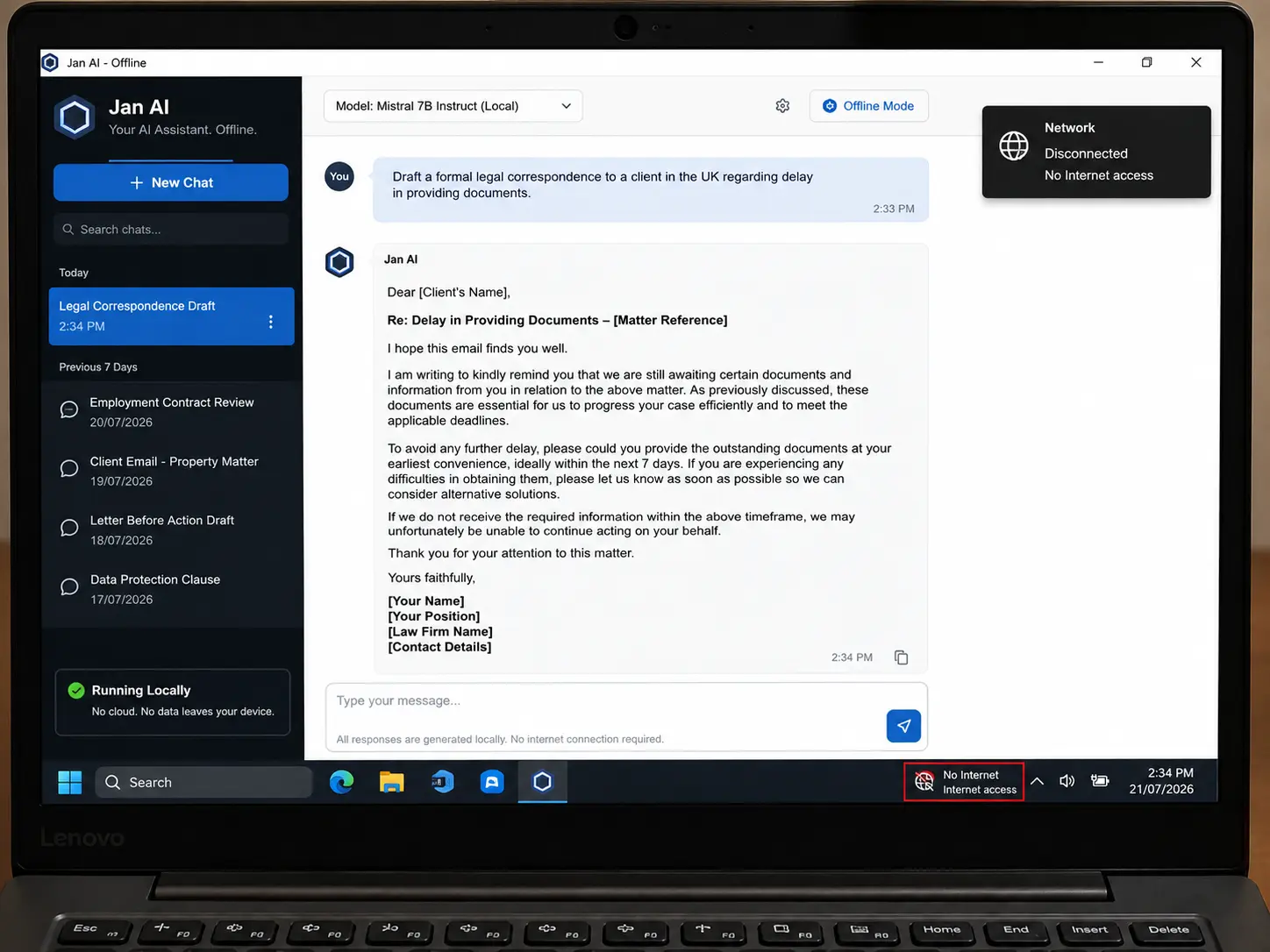
Task: Click the green check icon in Running Locally
Action: [x=76, y=691]
